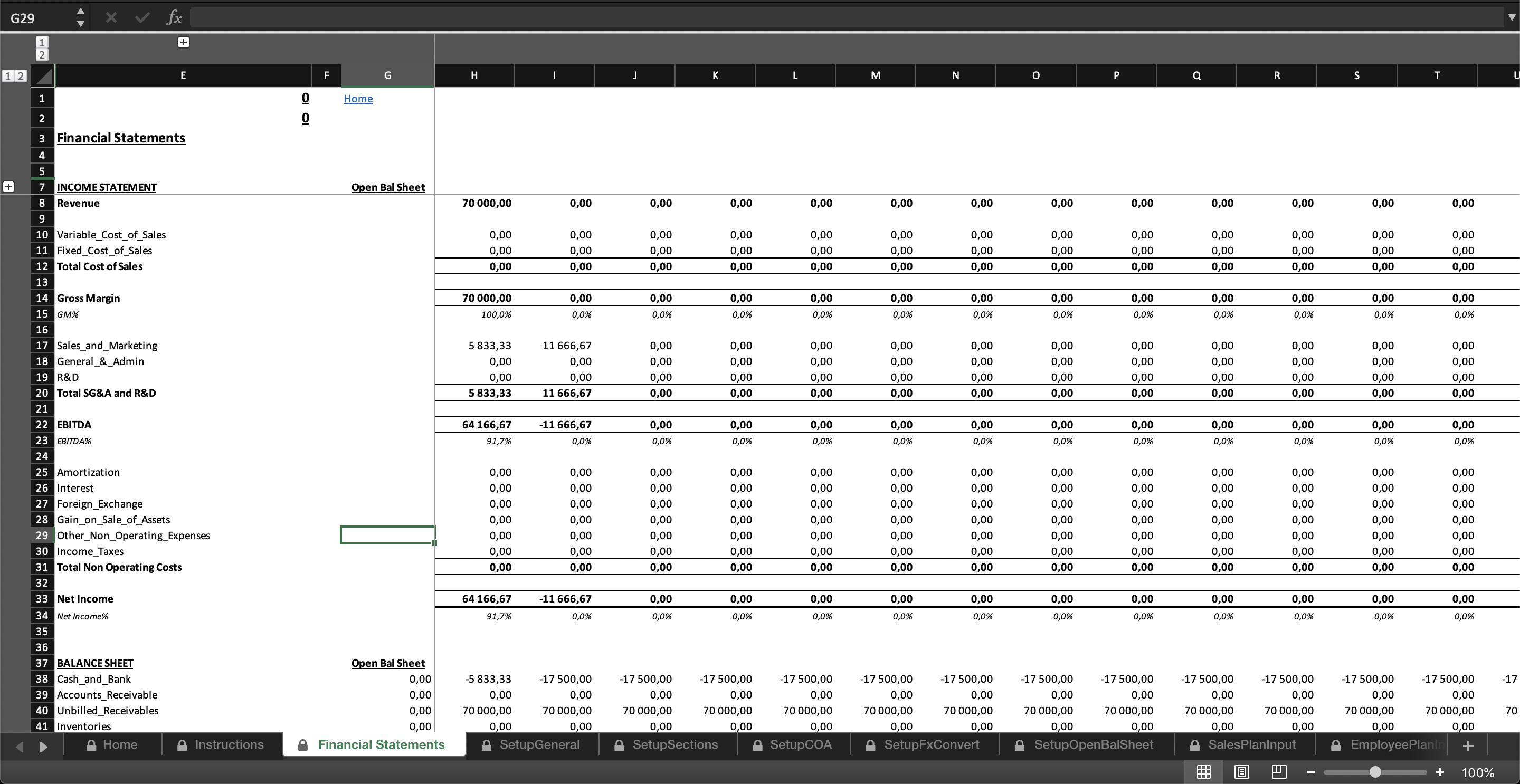
Task: Open the SetupFxConvert sheet tab
Action: pos(923,744)
